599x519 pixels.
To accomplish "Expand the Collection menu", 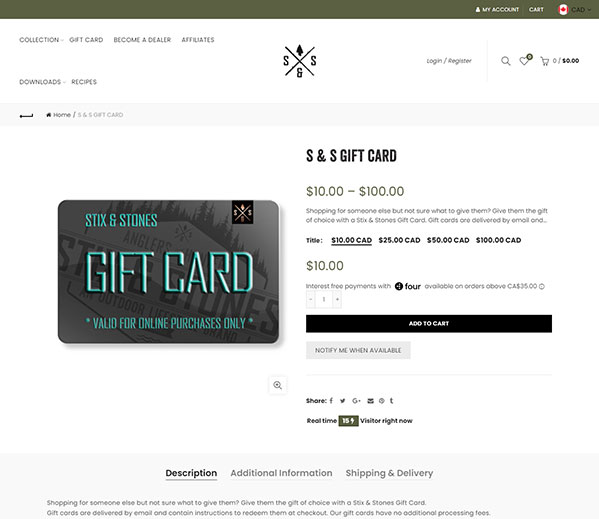I will click(x=41, y=40).
